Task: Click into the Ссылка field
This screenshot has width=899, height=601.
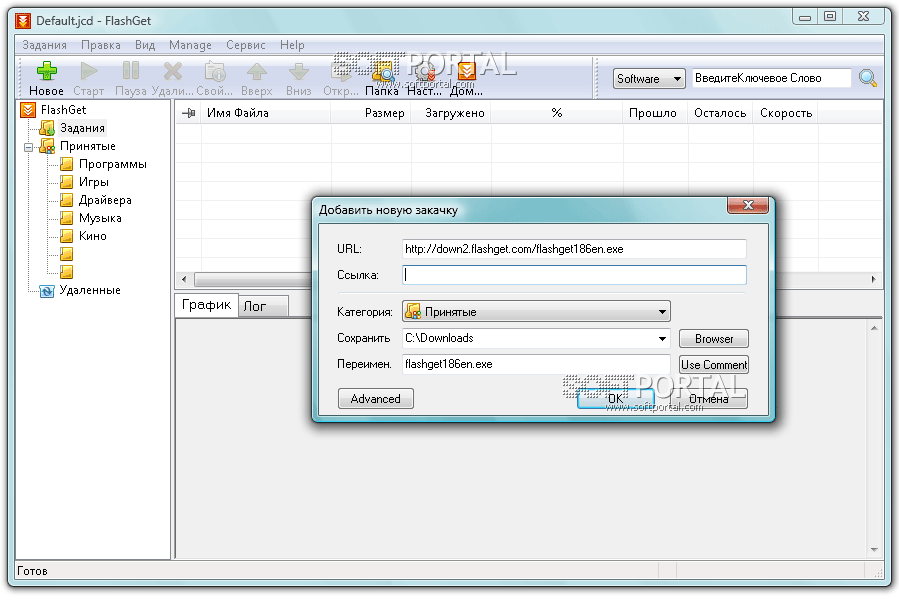Action: pos(574,275)
